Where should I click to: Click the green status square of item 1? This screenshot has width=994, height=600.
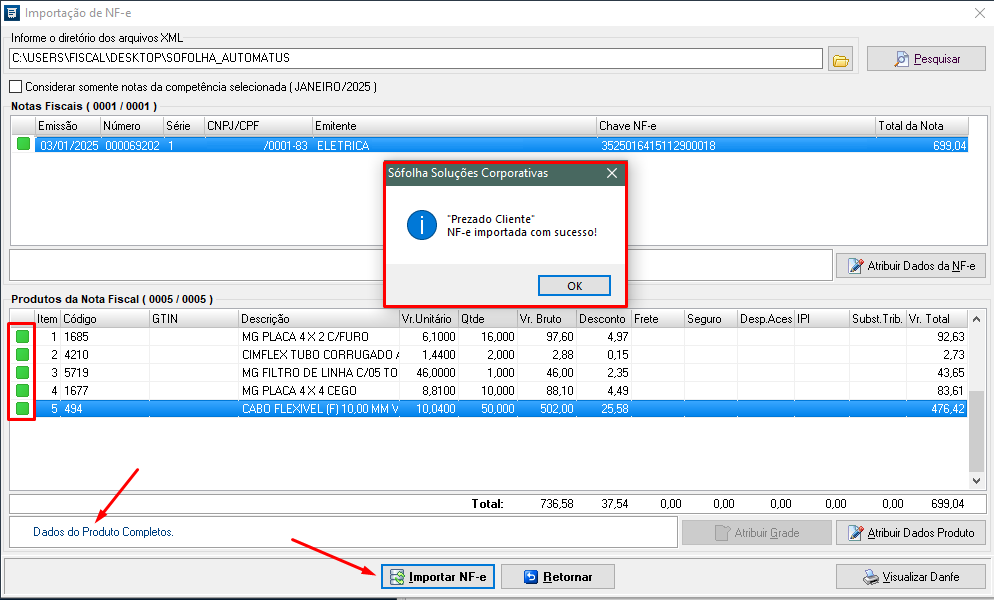coord(23,337)
